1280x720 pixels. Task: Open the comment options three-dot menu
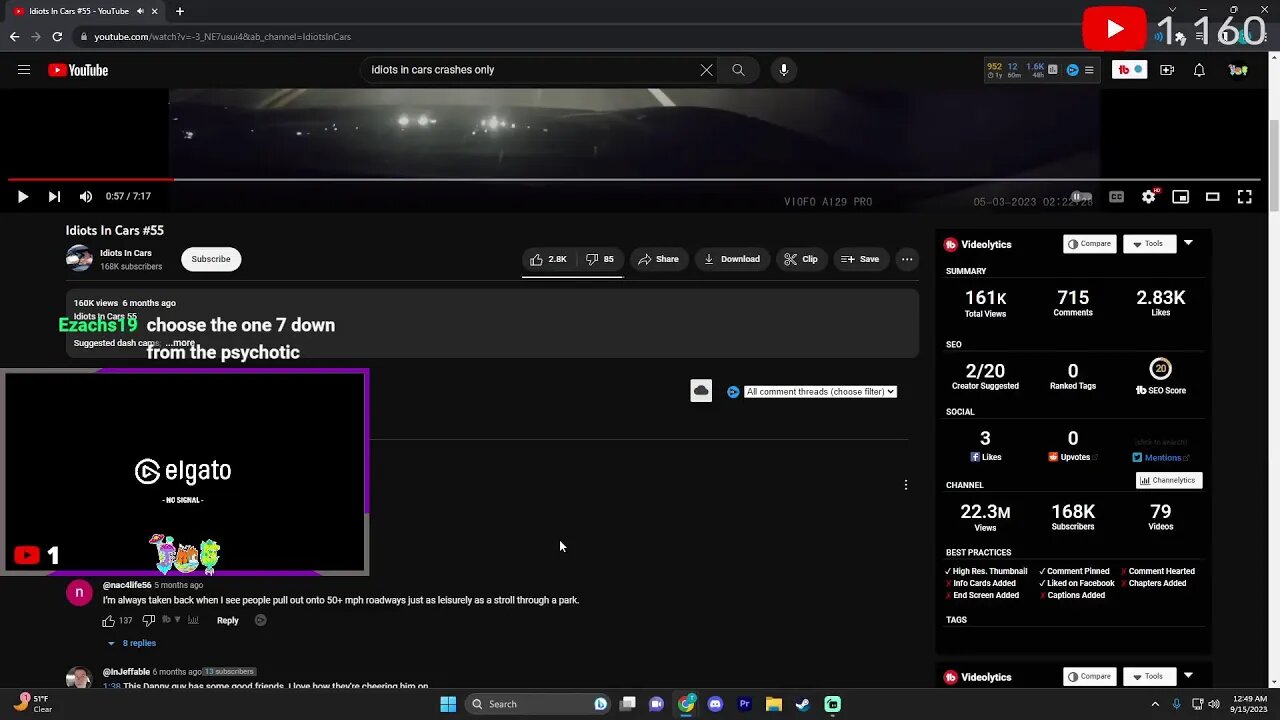coord(906,485)
